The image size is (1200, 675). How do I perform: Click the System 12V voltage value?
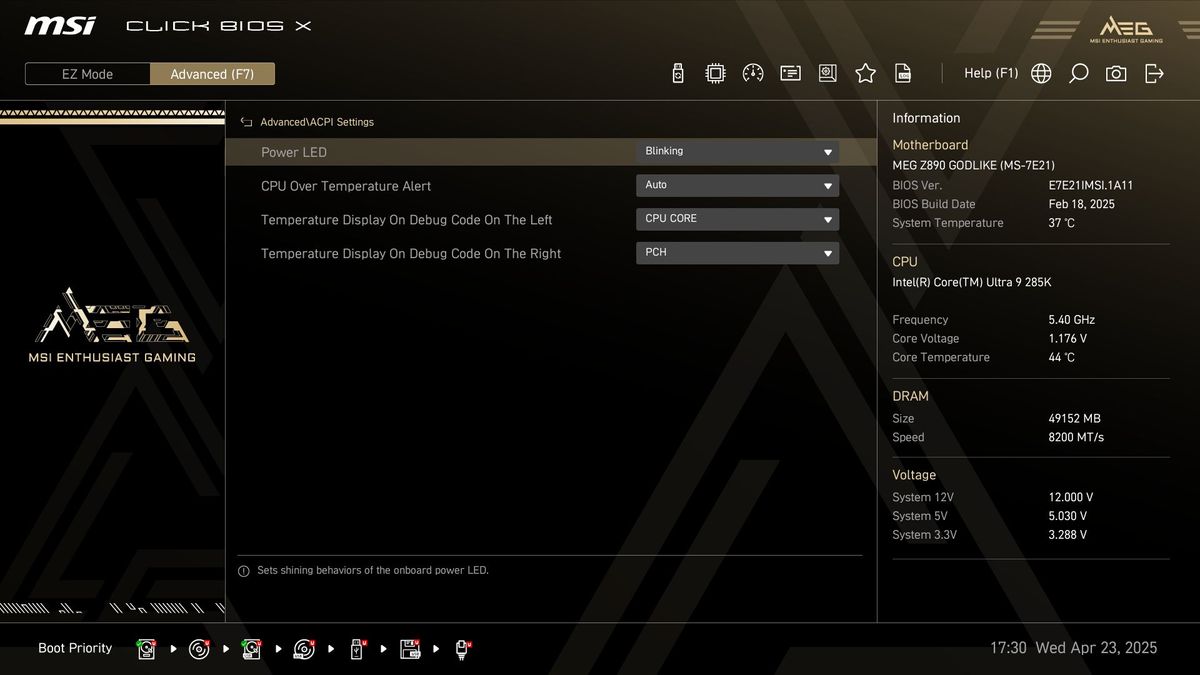click(x=1070, y=497)
